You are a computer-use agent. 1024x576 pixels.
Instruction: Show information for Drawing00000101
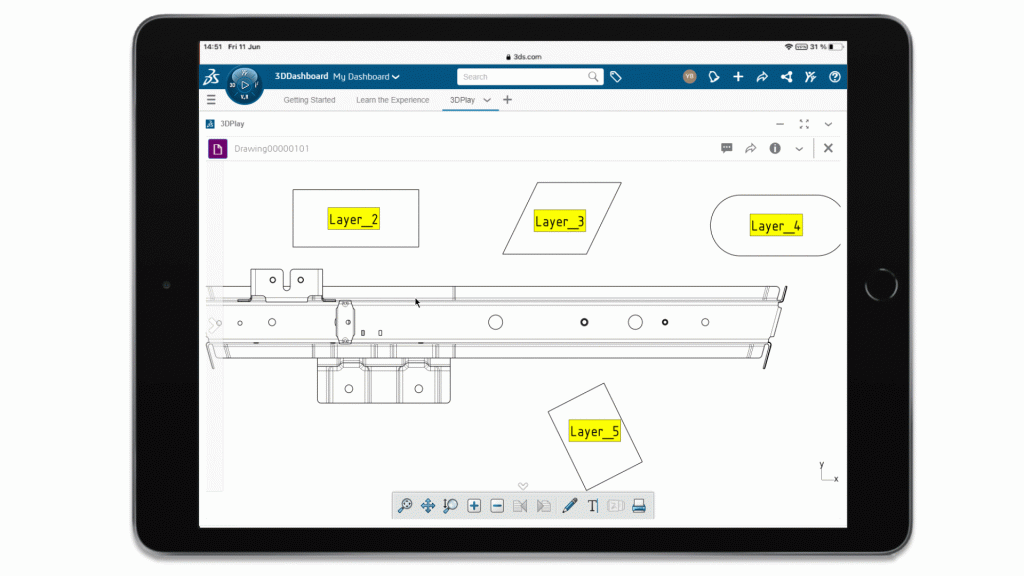point(775,148)
